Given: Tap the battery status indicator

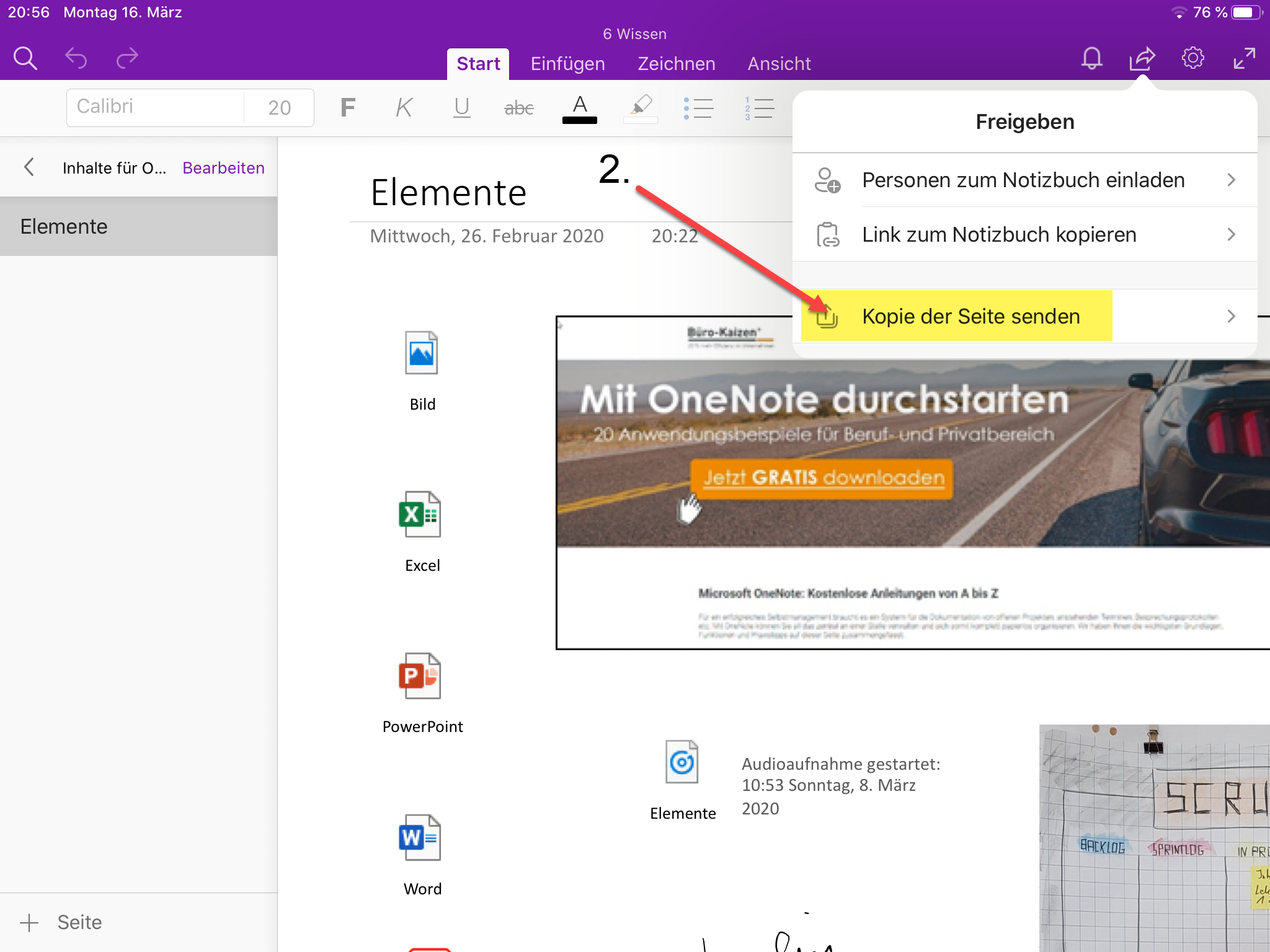Looking at the screenshot, I should 1246,12.
